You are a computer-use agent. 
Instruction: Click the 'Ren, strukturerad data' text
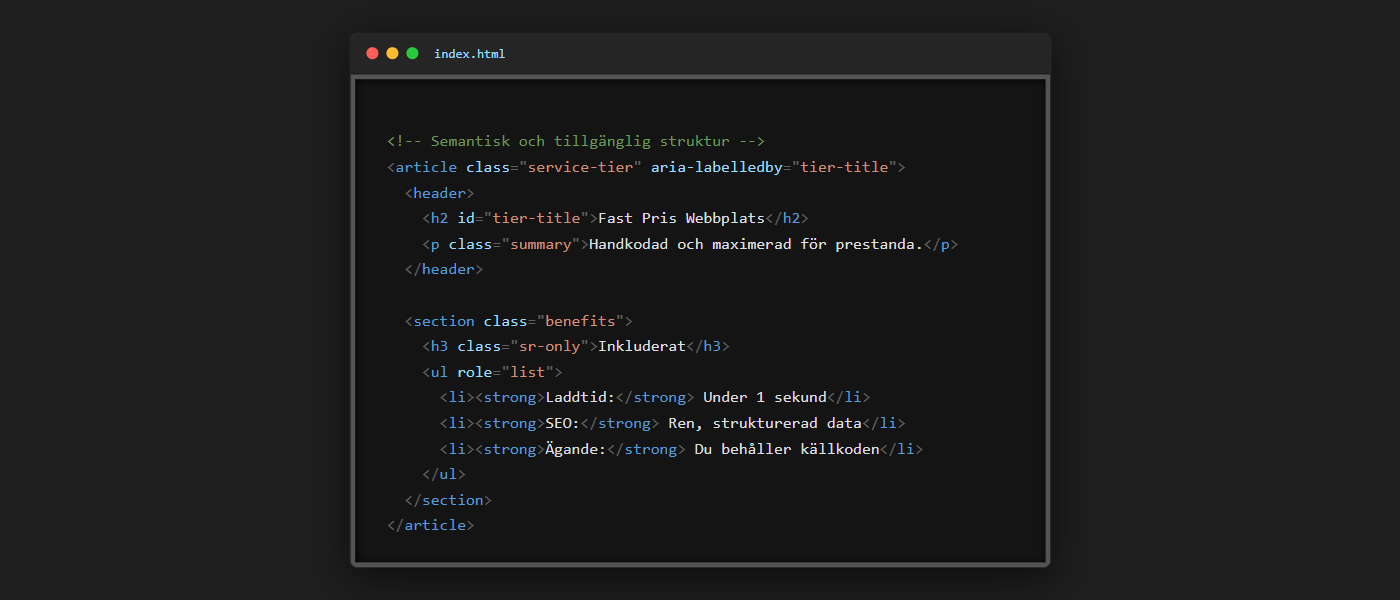pos(765,423)
